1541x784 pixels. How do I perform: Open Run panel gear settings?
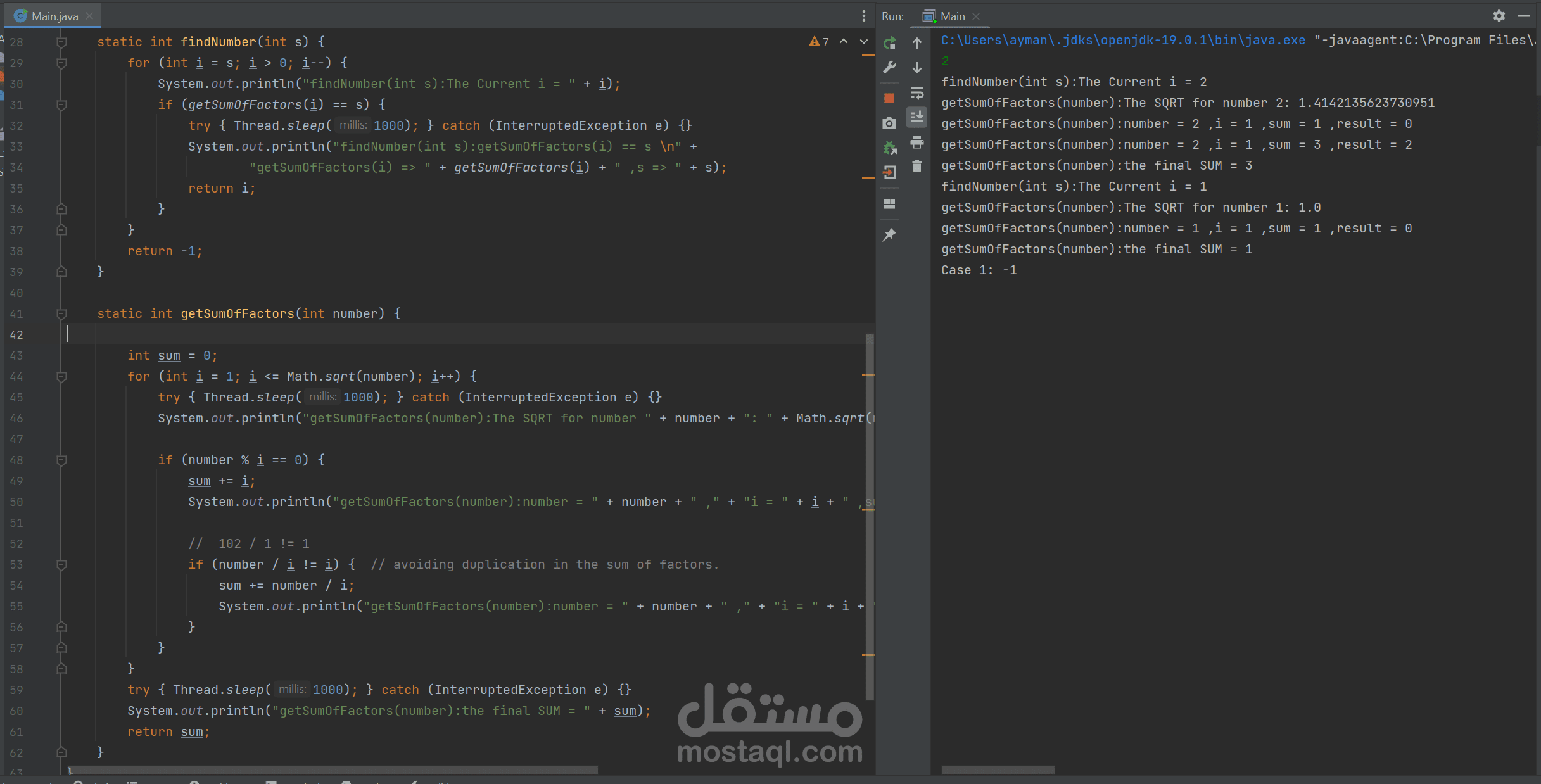(x=1499, y=16)
